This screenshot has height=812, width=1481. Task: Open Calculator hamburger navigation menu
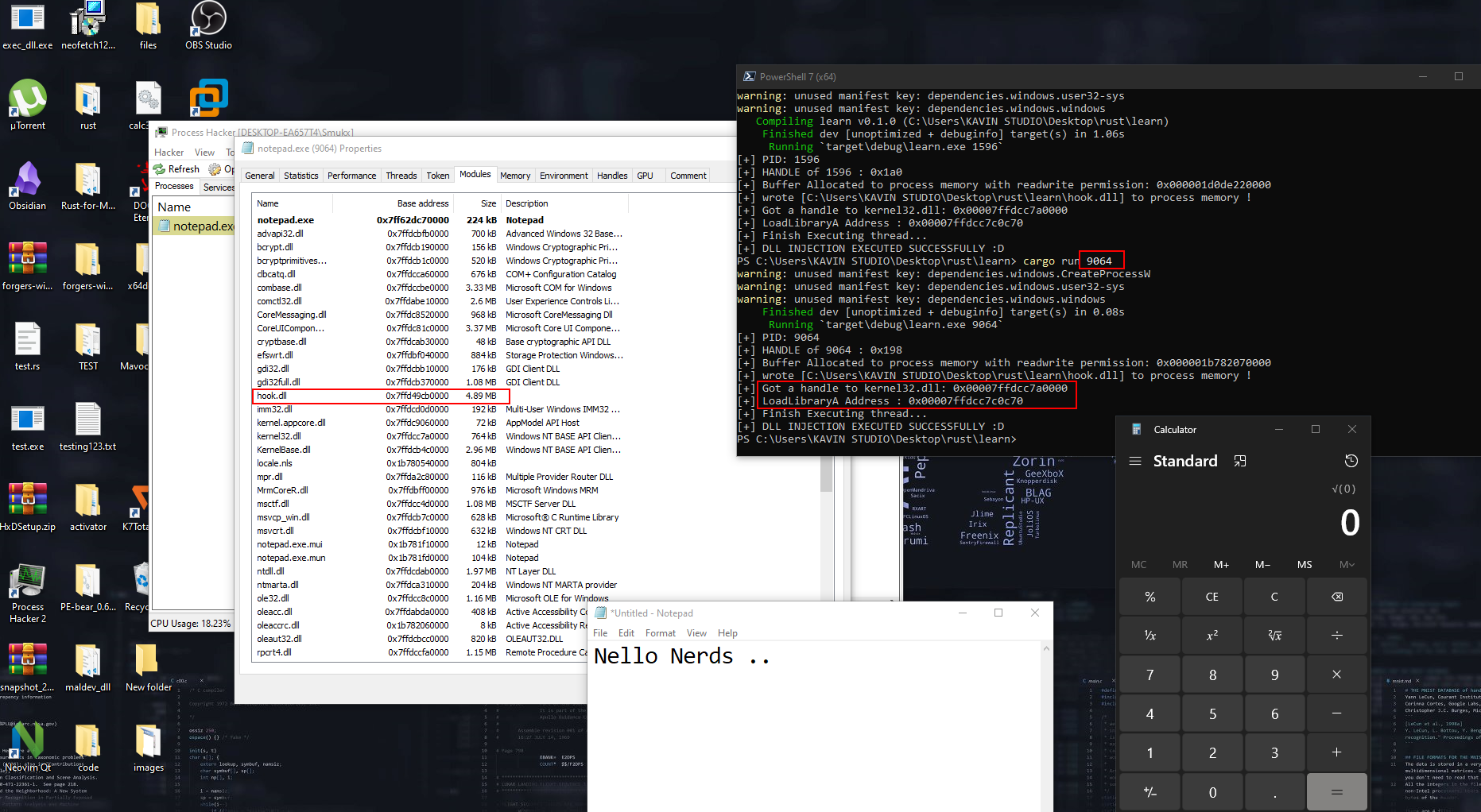[1135, 461]
